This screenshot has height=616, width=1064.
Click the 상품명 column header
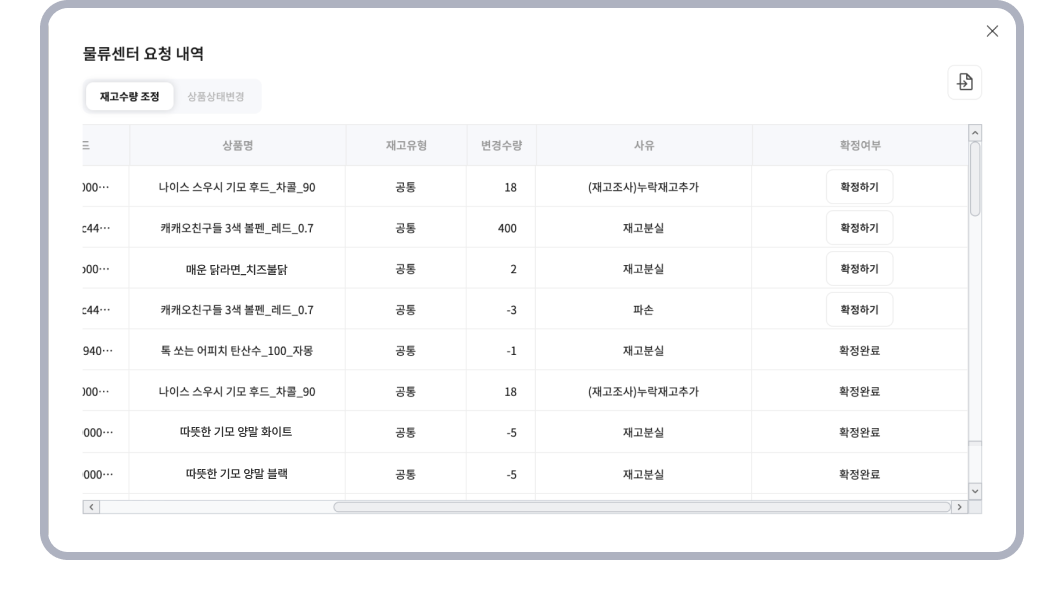[x=237, y=146]
